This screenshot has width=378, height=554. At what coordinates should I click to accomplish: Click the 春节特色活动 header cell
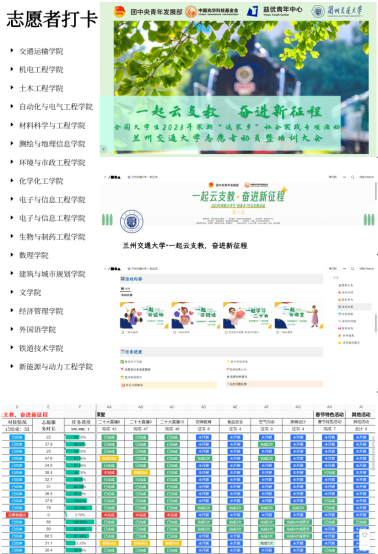click(x=329, y=414)
